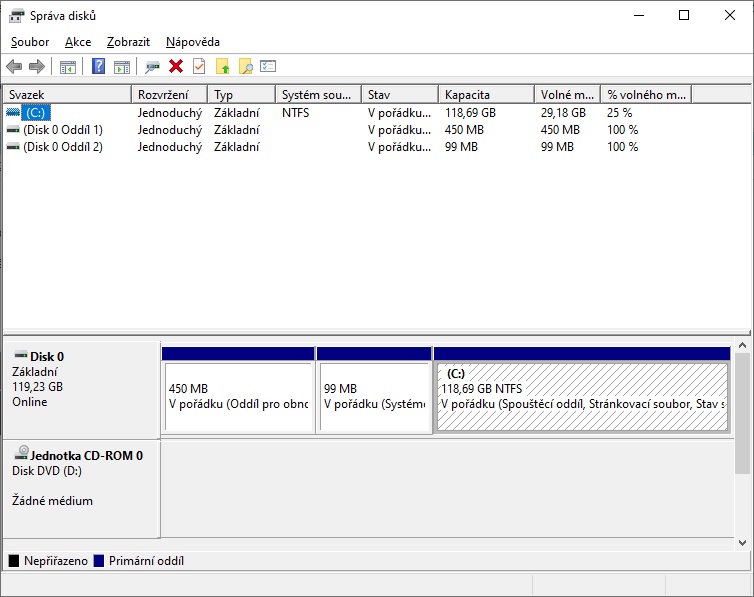
Task: Select the (C:) 118,69 GB NTFS partition block
Action: tap(582, 391)
